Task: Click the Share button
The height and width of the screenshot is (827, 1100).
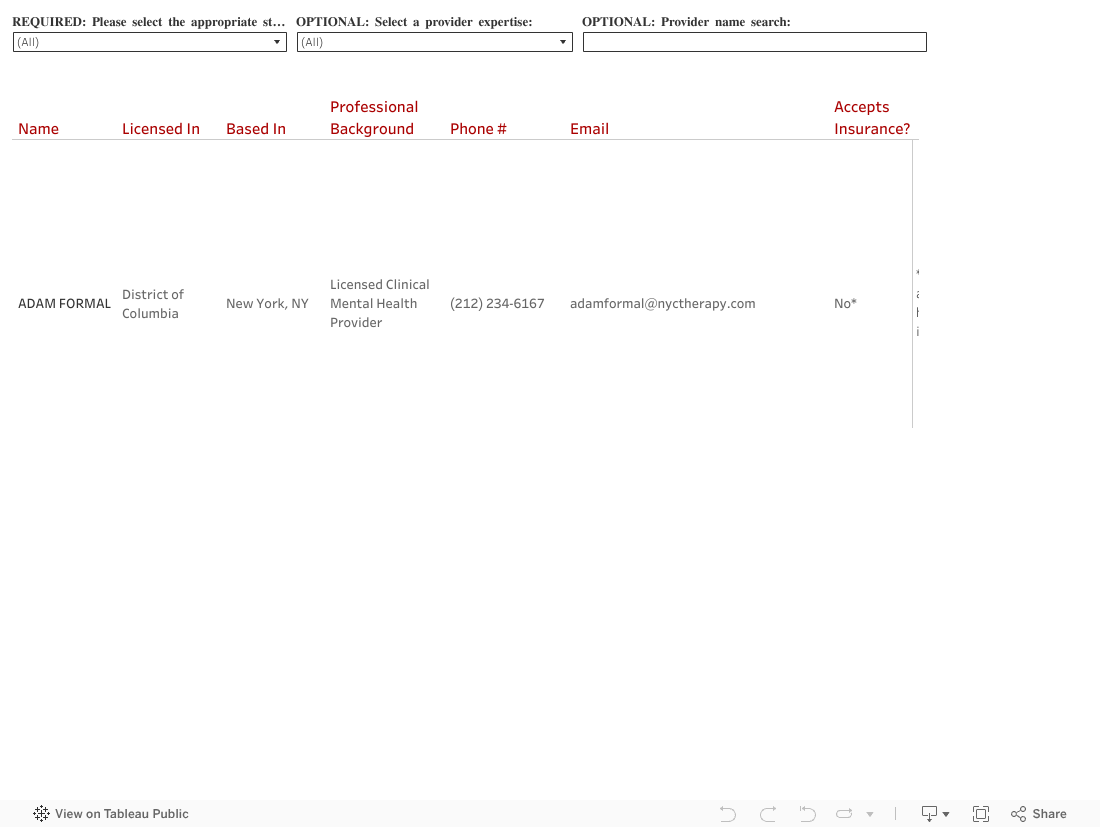Action: pos(1039,814)
